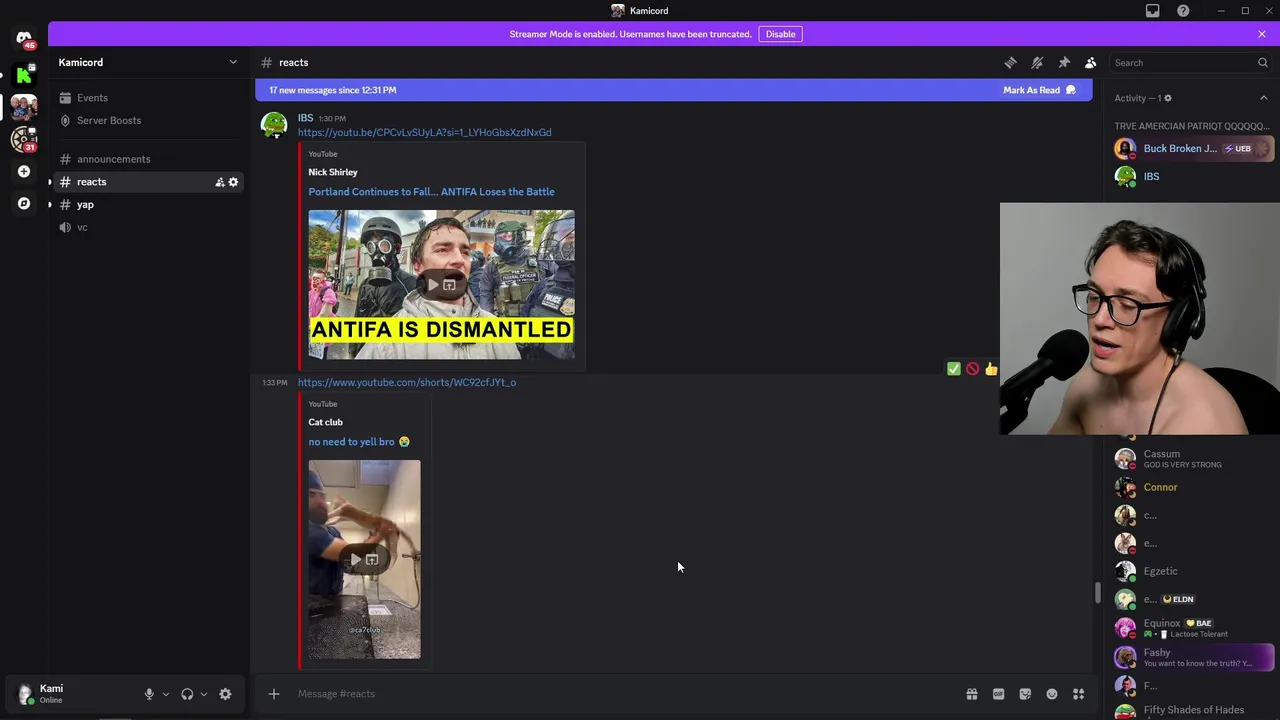This screenshot has width=1280, height=720.
Task: Open Discover servers compass icon
Action: tap(24, 203)
